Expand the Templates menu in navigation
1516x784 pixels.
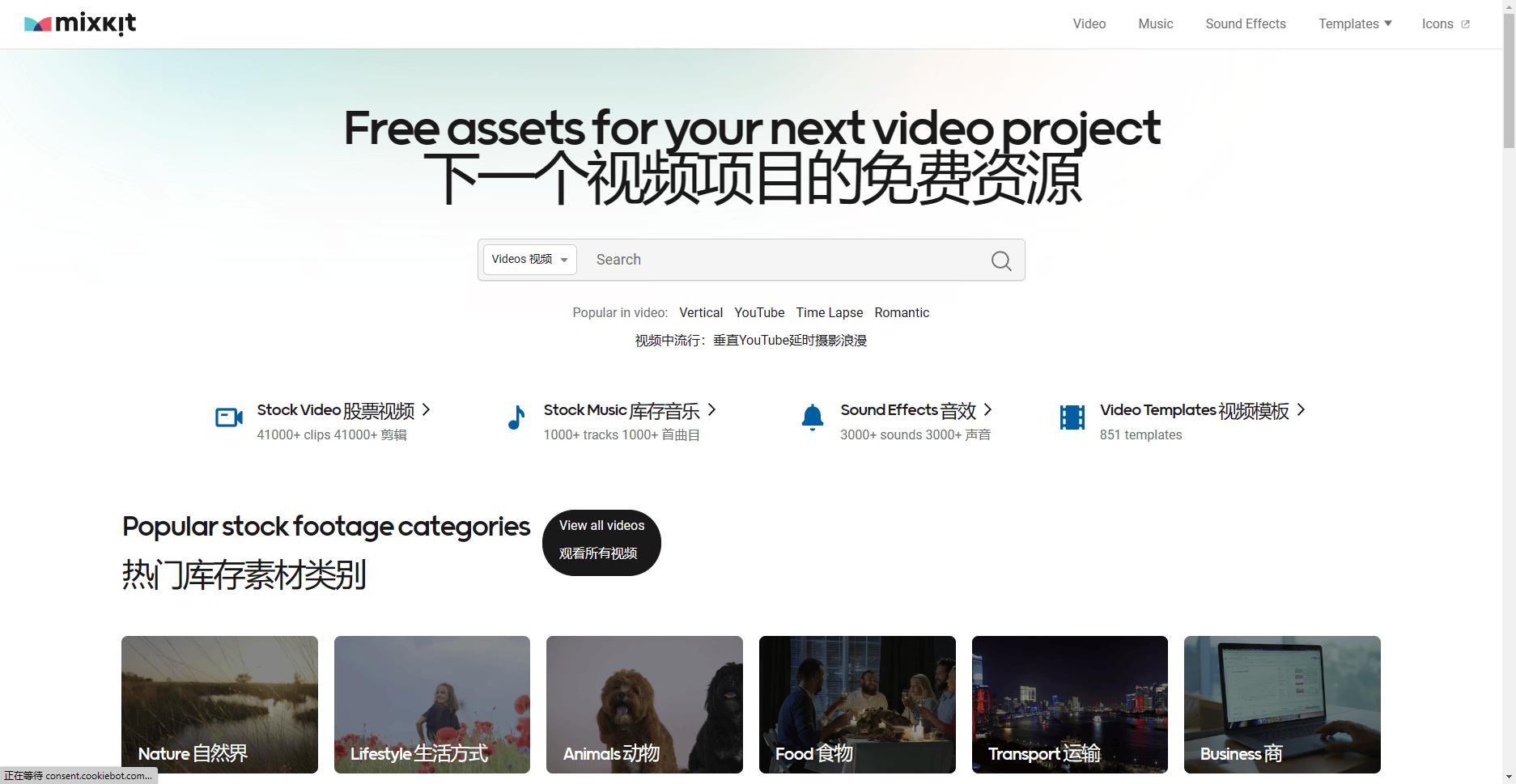tap(1355, 24)
